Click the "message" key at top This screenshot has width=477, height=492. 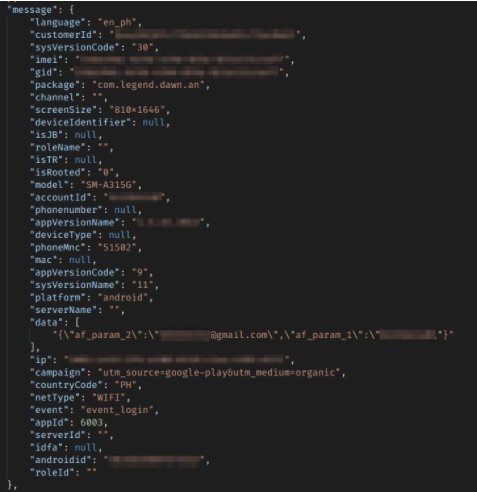click(32, 10)
